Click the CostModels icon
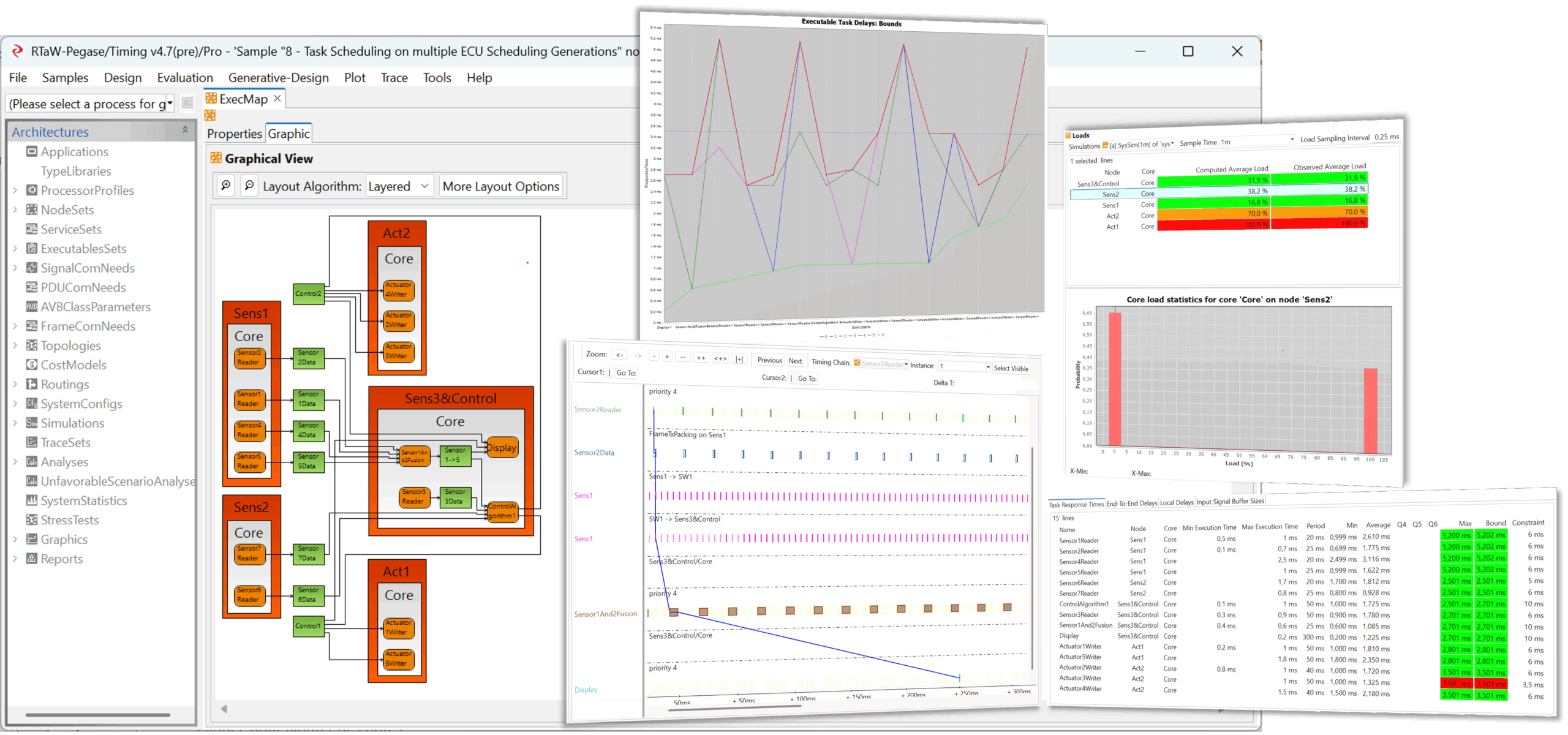 point(32,364)
